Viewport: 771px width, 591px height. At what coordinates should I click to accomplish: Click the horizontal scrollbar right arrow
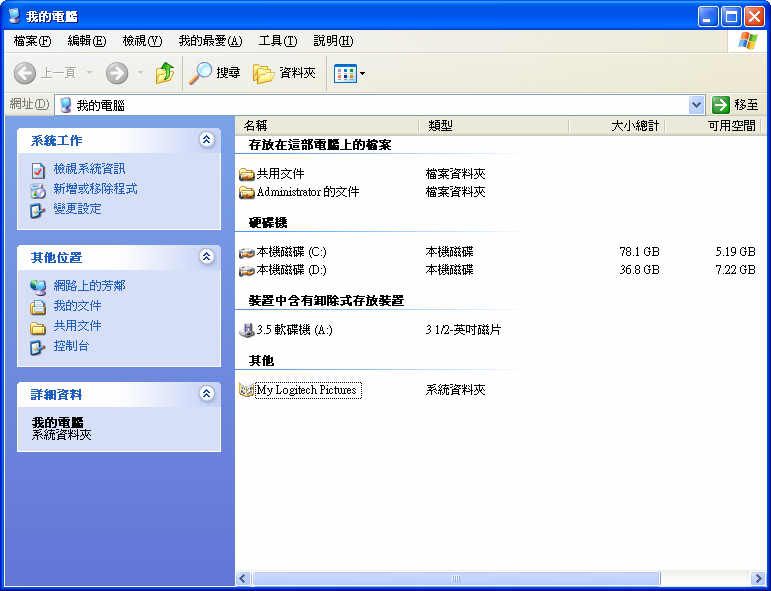point(758,578)
